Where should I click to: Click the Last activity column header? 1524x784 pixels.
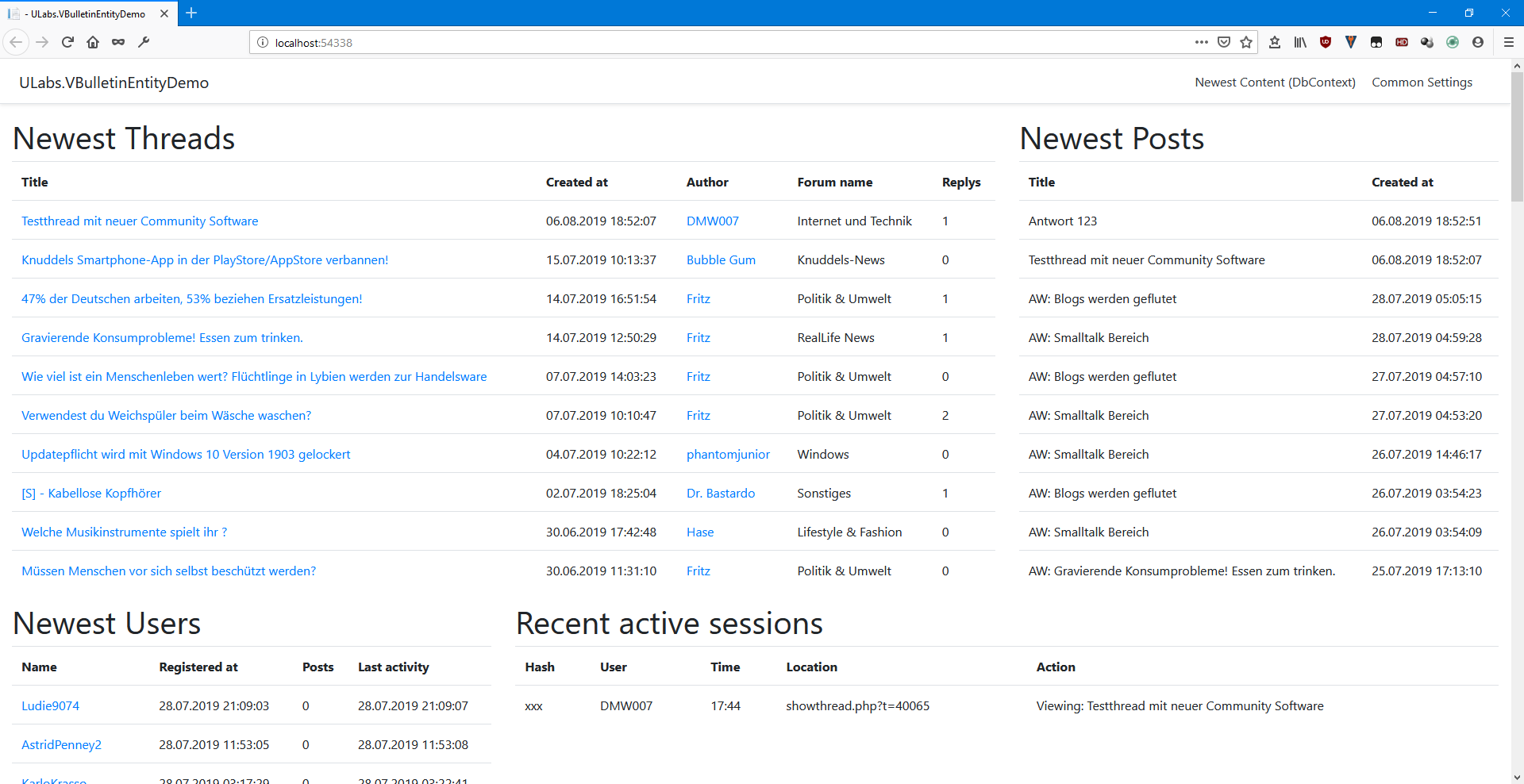[393, 667]
